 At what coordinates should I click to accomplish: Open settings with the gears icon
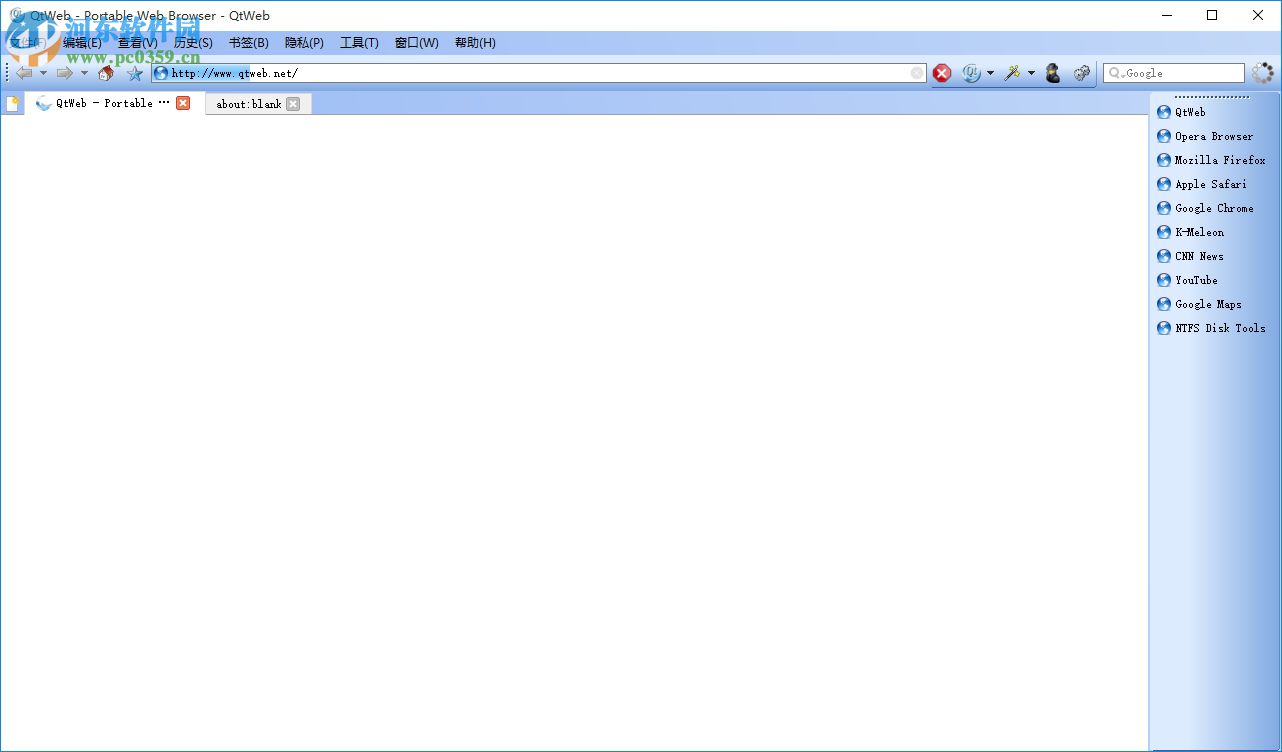pos(1081,73)
